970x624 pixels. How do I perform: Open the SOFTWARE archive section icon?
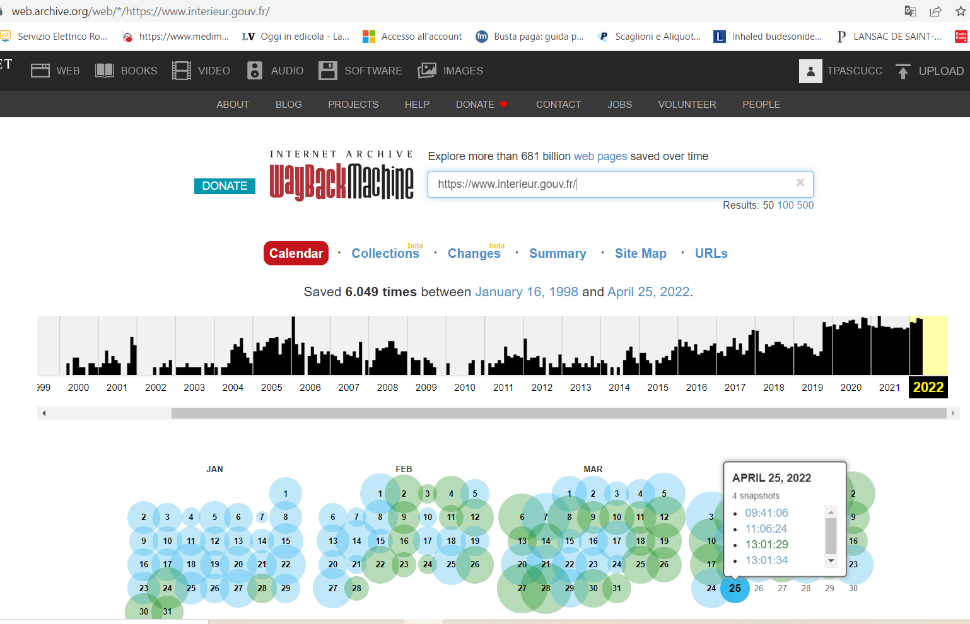coord(328,71)
